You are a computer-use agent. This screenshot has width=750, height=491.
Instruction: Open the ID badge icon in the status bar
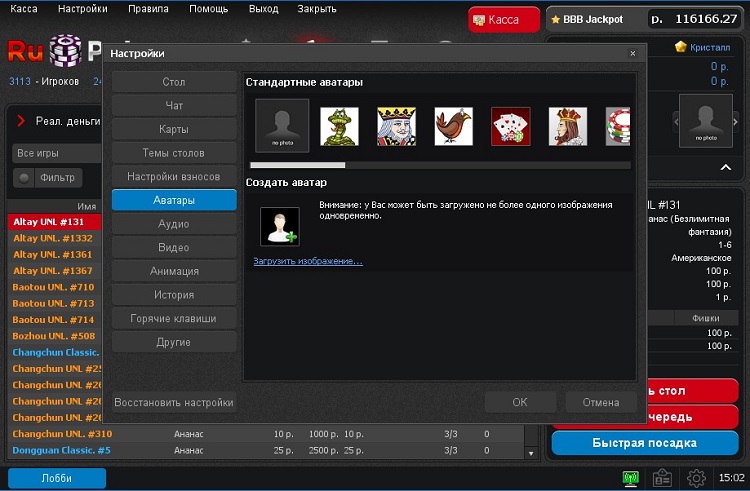pos(662,478)
